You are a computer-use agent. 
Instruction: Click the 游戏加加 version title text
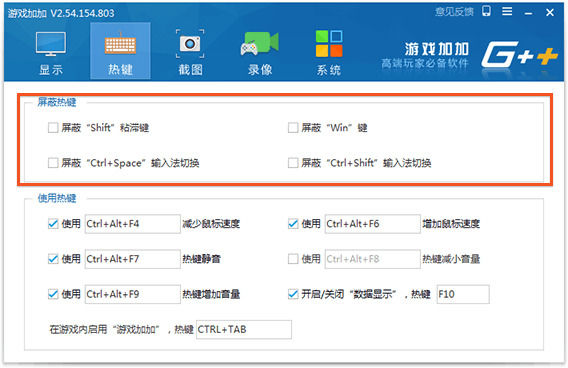[x=61, y=13]
